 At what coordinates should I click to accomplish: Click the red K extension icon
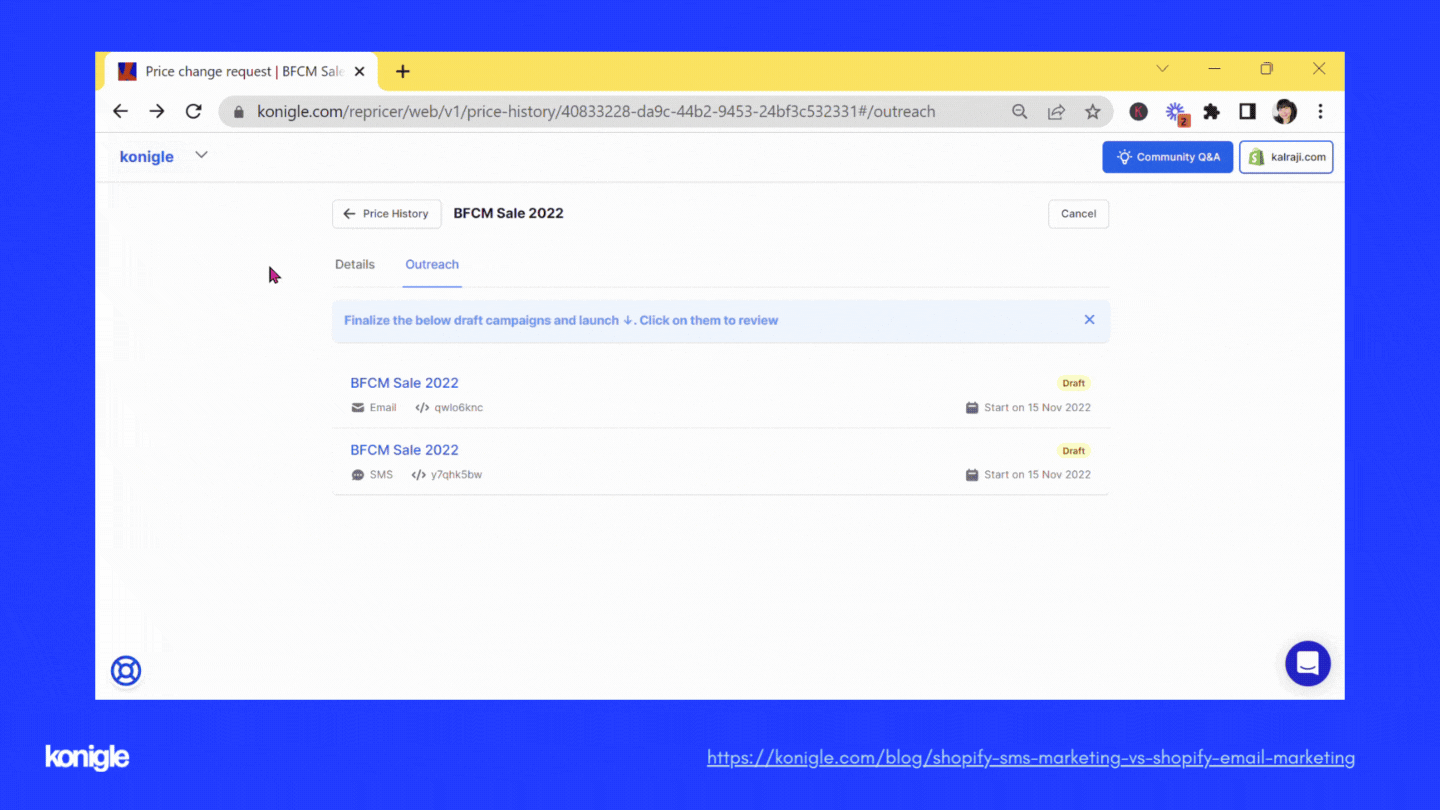click(x=1138, y=112)
